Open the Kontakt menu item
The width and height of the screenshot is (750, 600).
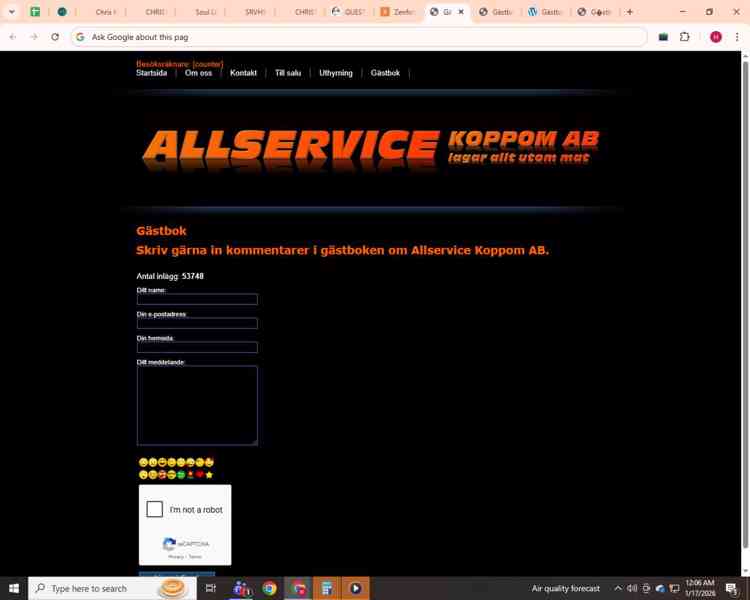pos(243,73)
